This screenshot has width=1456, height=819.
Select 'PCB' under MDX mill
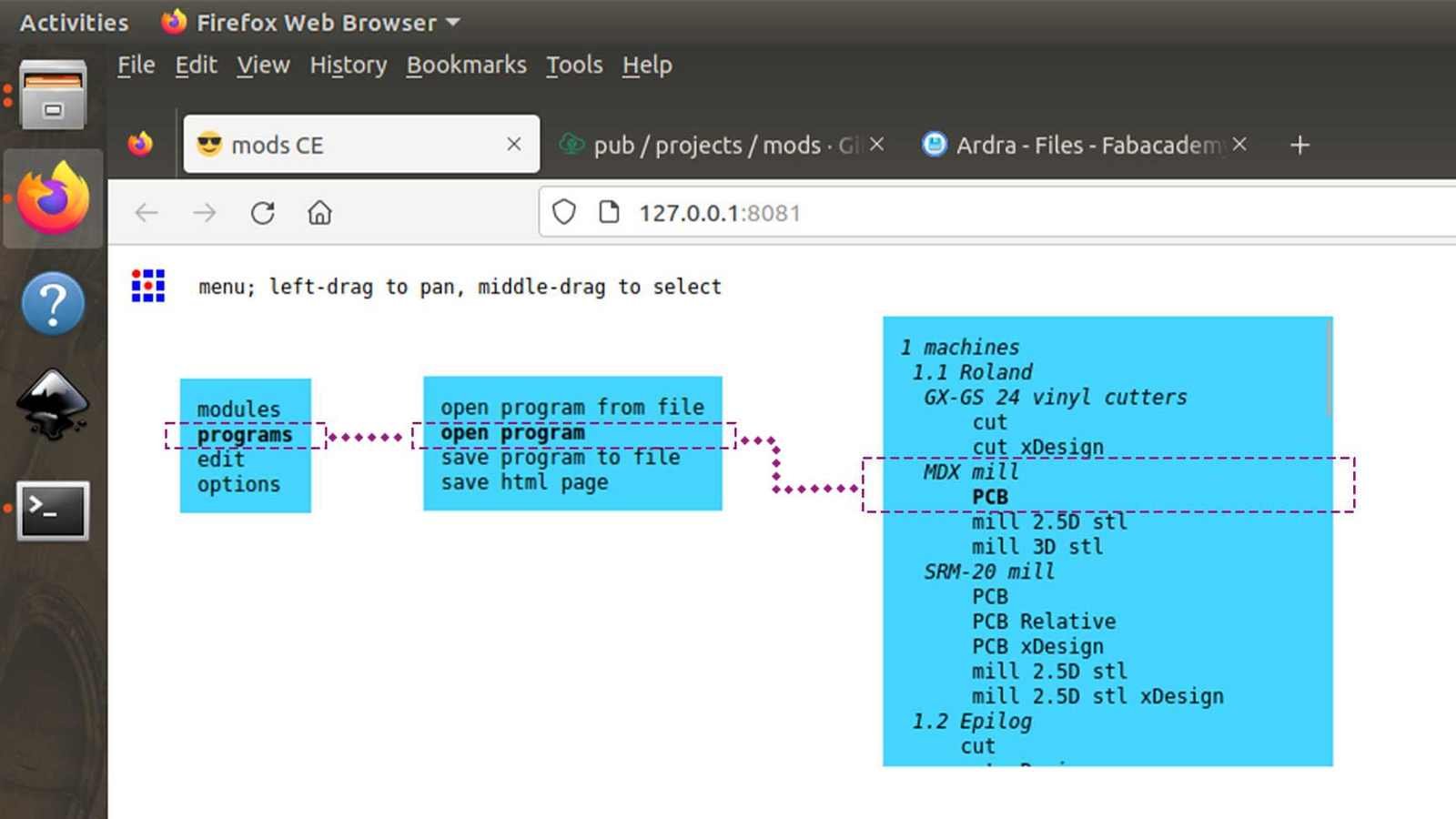pos(990,497)
